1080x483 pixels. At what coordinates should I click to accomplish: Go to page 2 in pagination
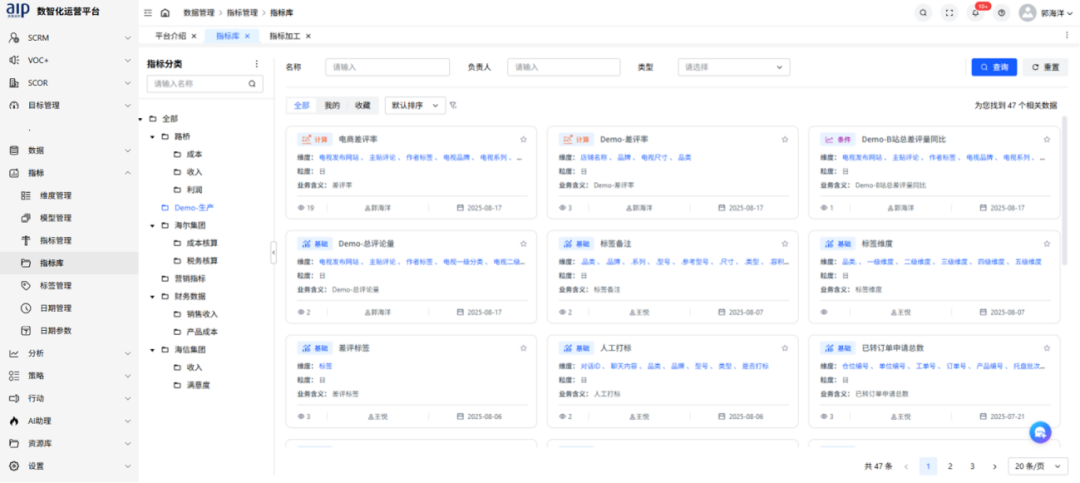950,466
